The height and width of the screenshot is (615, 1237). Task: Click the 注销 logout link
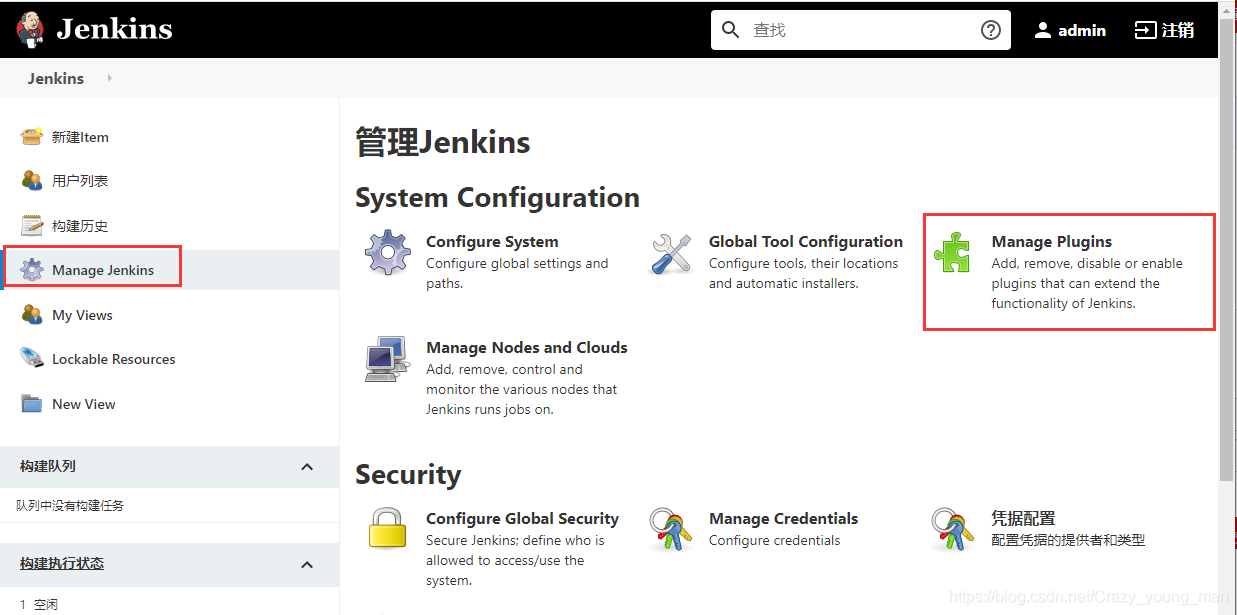point(1178,30)
